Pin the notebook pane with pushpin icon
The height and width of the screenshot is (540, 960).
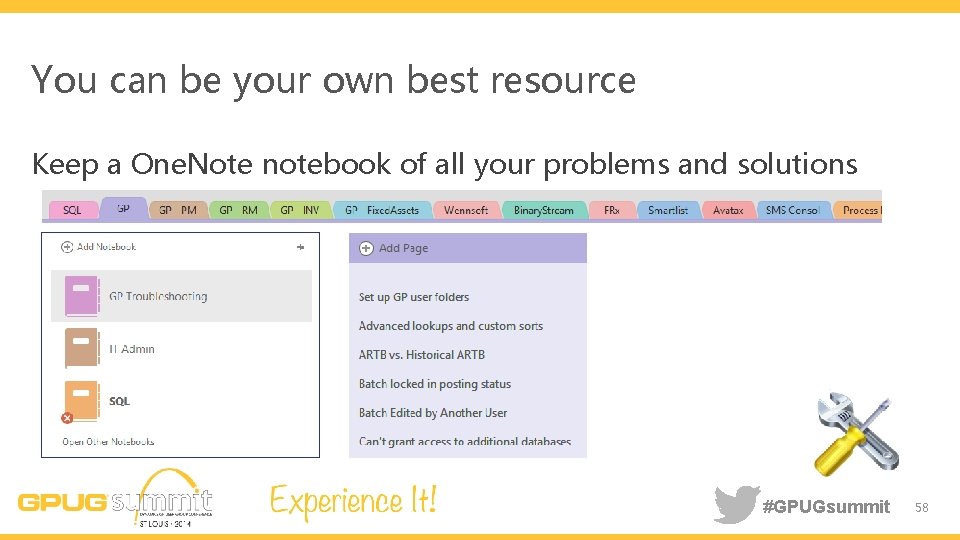[x=301, y=247]
